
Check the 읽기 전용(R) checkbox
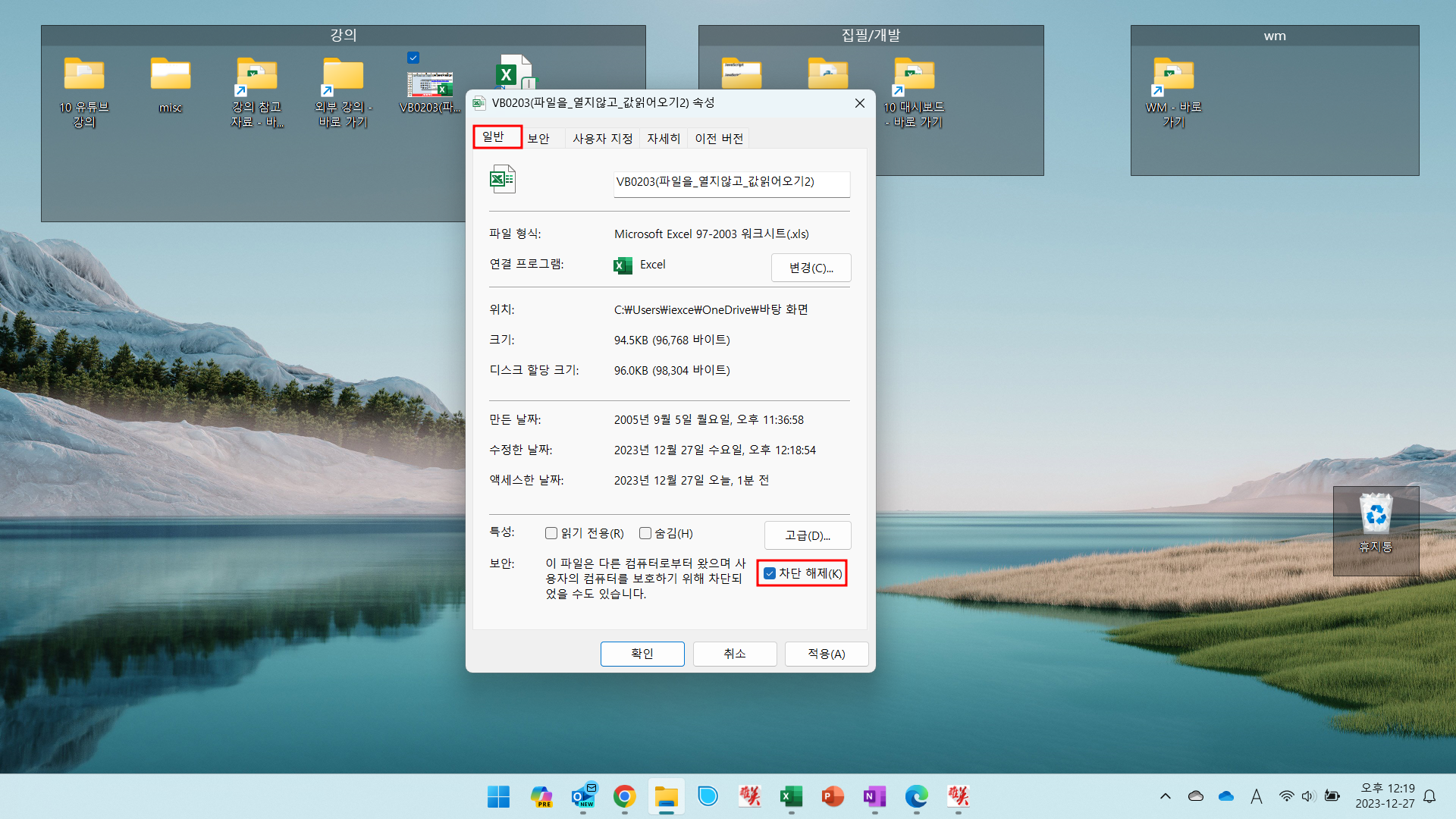click(x=551, y=533)
